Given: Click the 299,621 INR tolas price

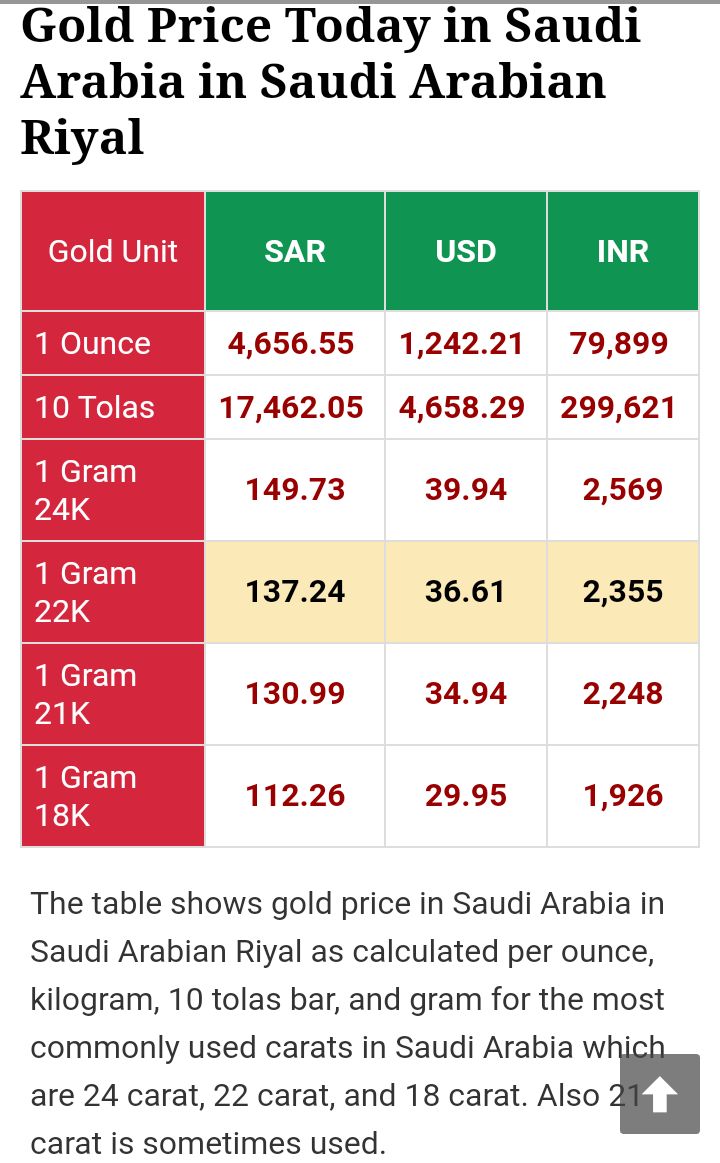Looking at the screenshot, I should (x=618, y=407).
